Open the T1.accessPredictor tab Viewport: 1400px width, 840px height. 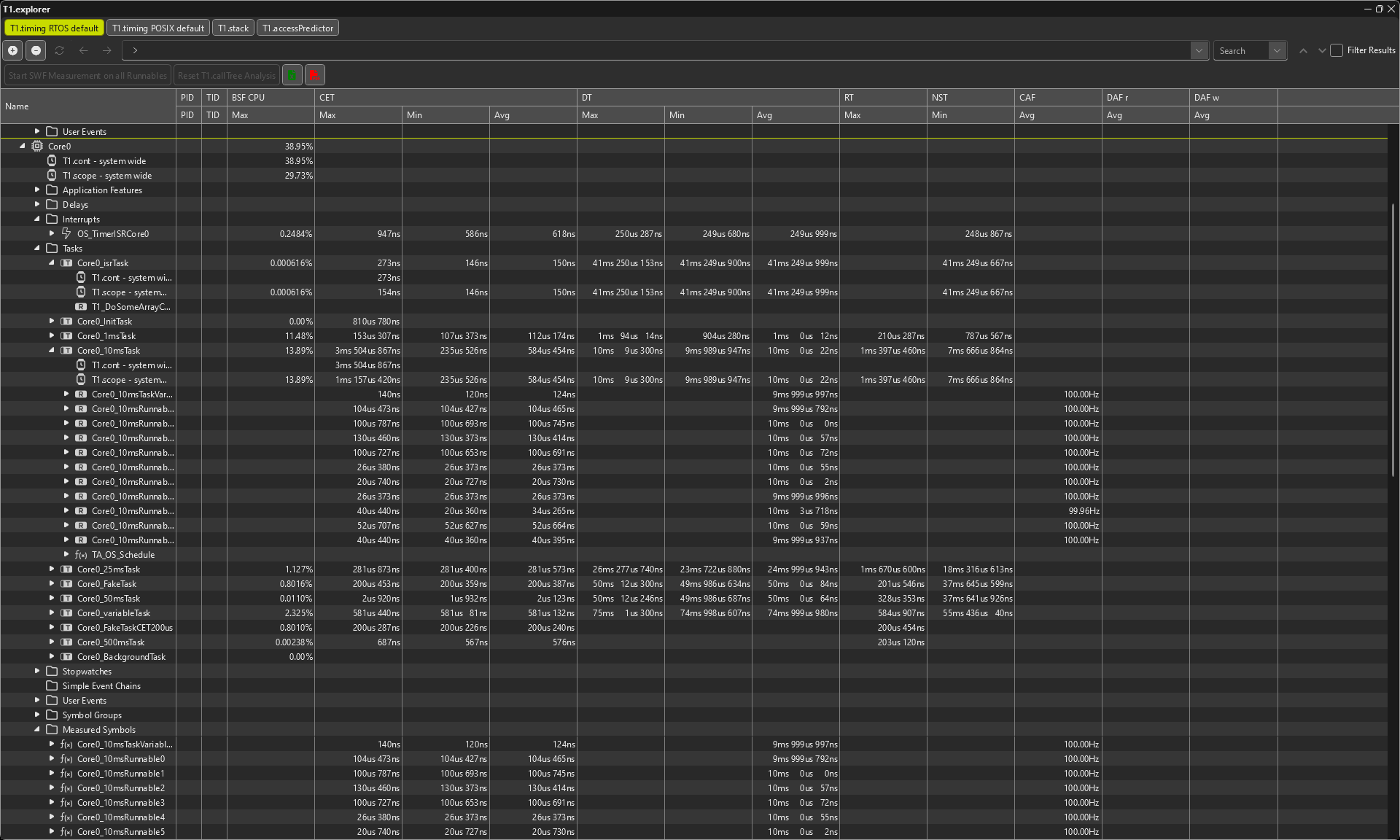297,28
